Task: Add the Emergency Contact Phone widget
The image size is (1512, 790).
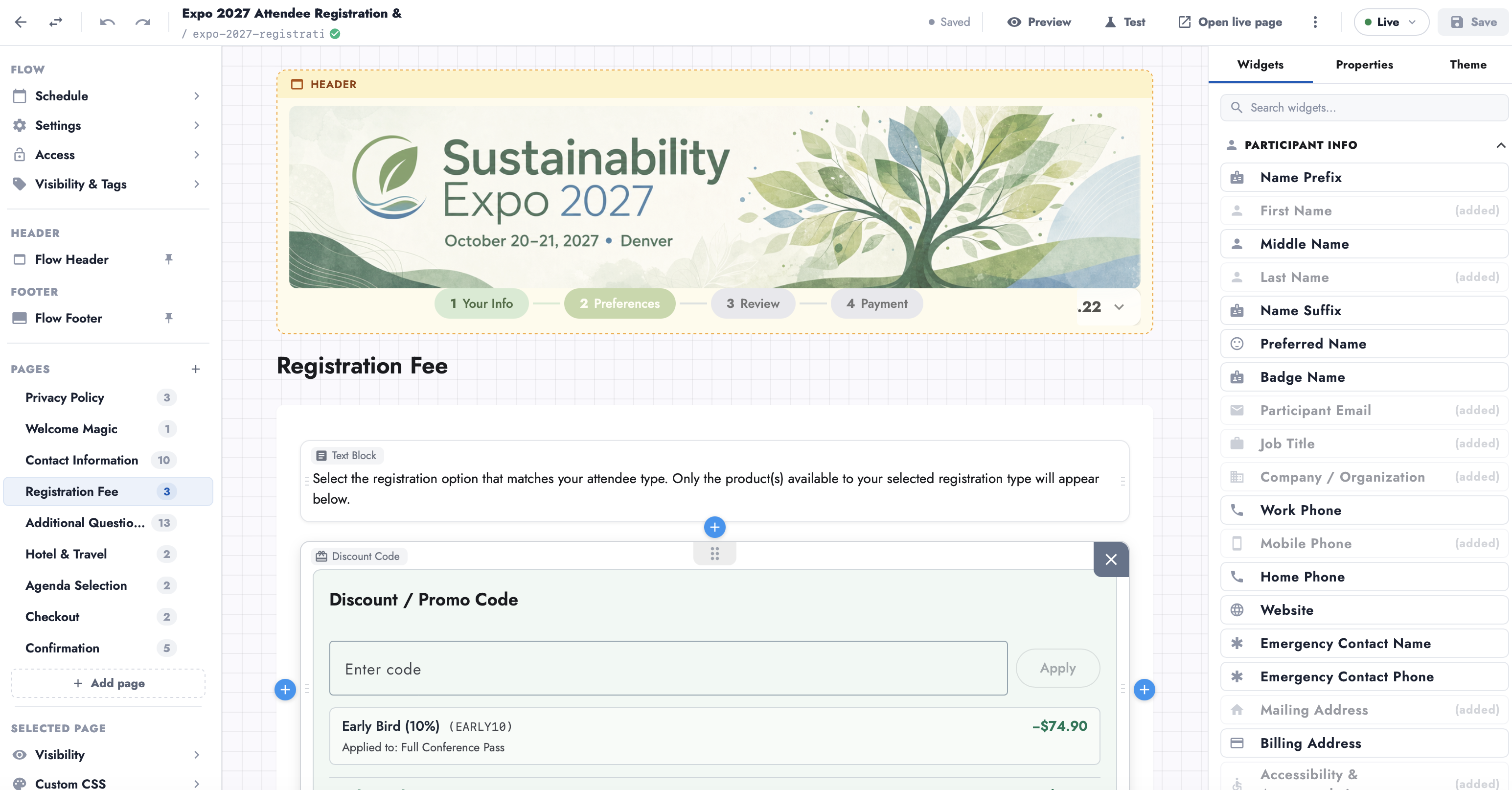Action: tap(1364, 676)
